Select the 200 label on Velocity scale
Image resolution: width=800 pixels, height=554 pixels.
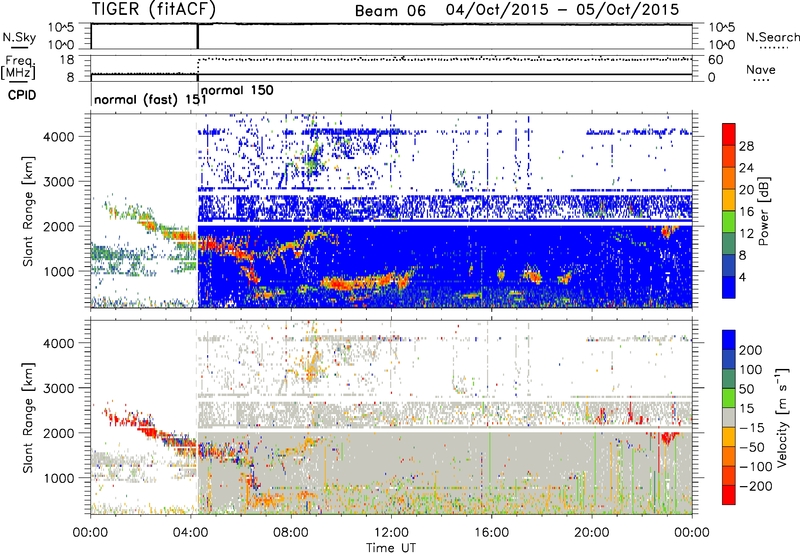[751, 350]
